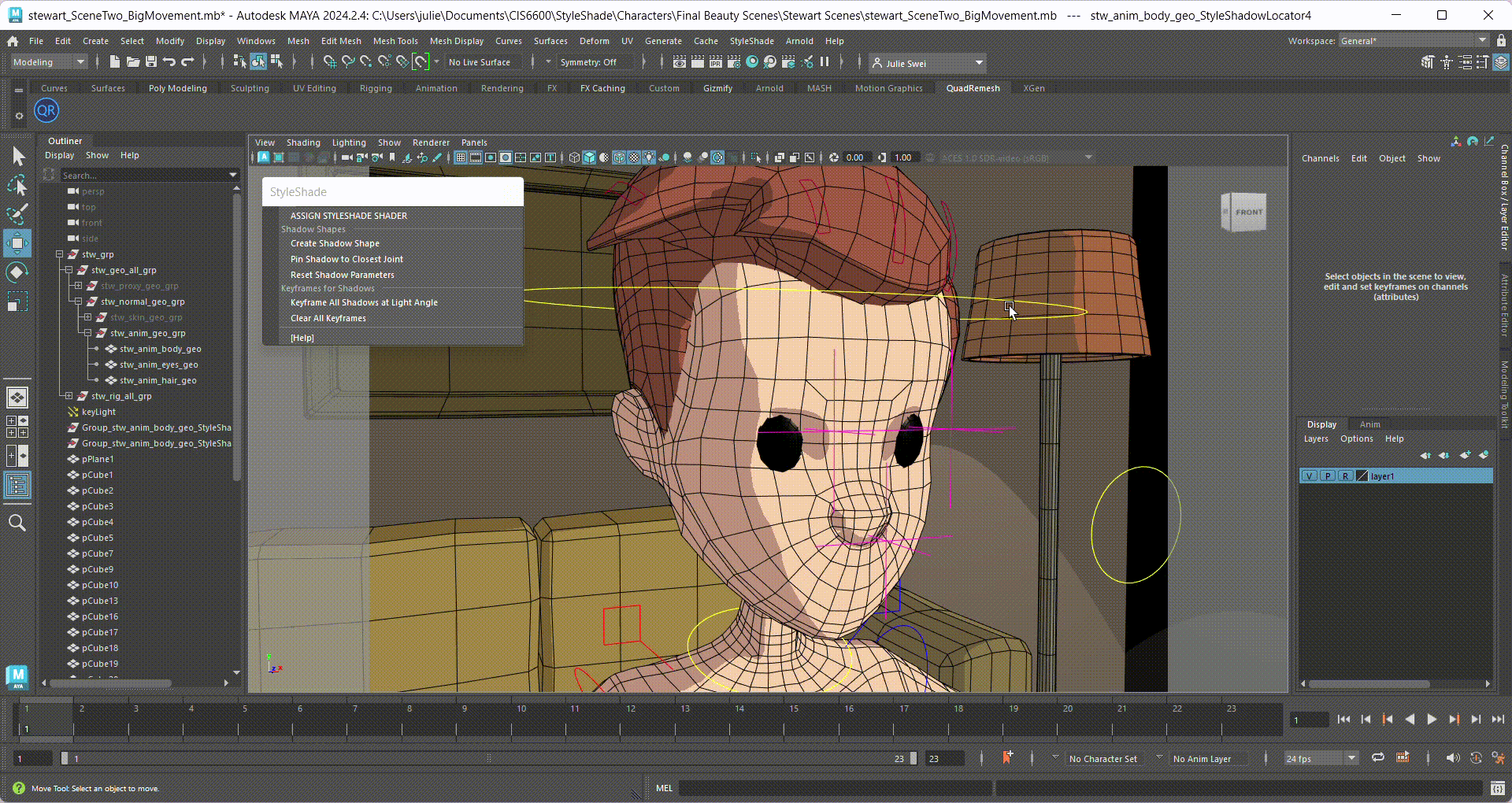Click the QuadRemesh QR shelf icon
This screenshot has height=803, width=1512.
[x=46, y=111]
